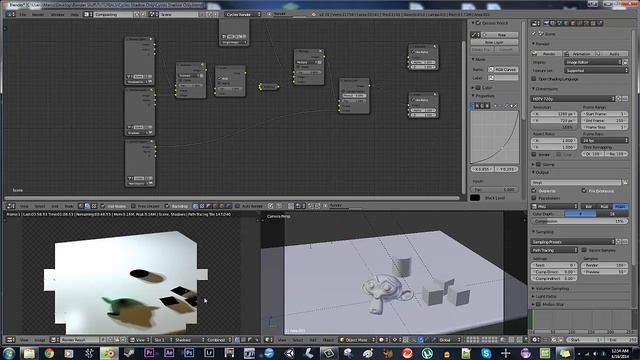Click New Layer in Grease Pencil panel

click(494, 42)
